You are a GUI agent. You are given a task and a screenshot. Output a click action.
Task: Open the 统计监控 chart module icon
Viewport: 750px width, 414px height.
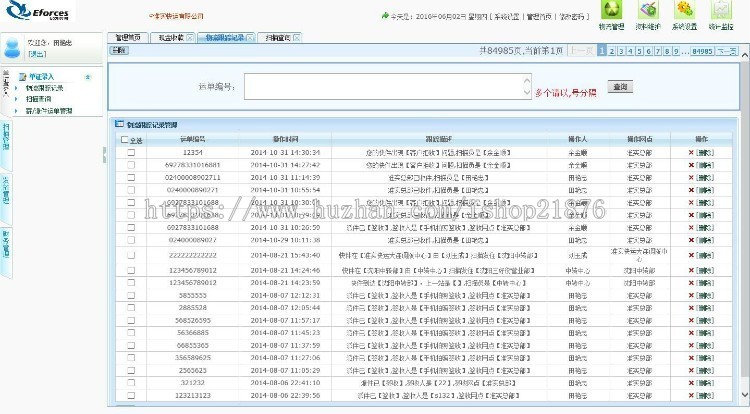(721, 11)
